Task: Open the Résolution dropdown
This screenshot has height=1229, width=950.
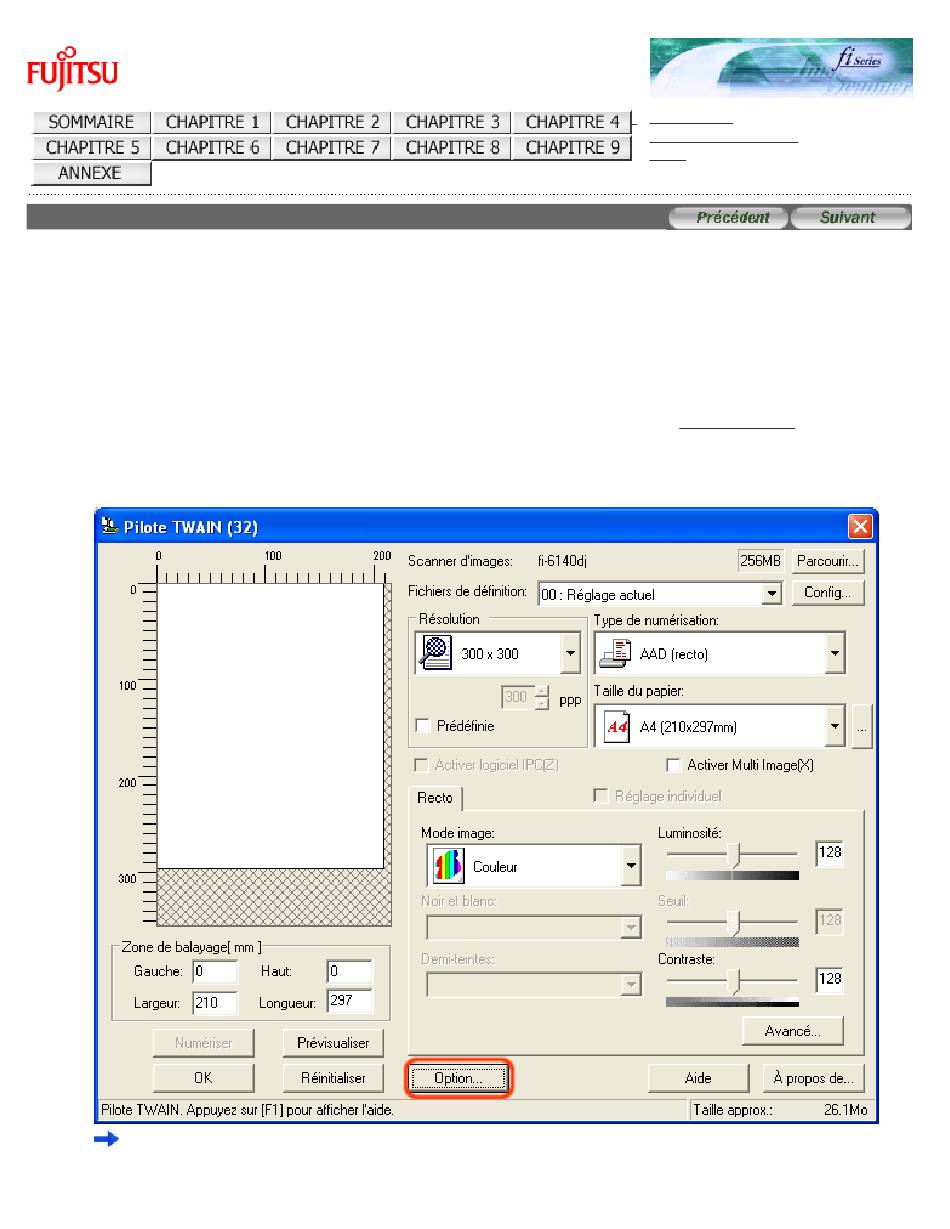Action: coord(570,655)
